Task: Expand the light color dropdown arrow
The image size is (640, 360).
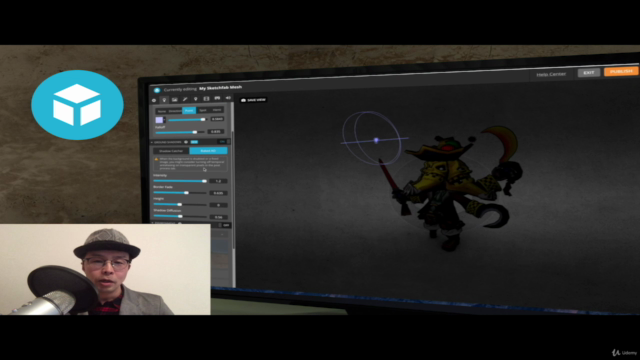Action: coord(164,120)
